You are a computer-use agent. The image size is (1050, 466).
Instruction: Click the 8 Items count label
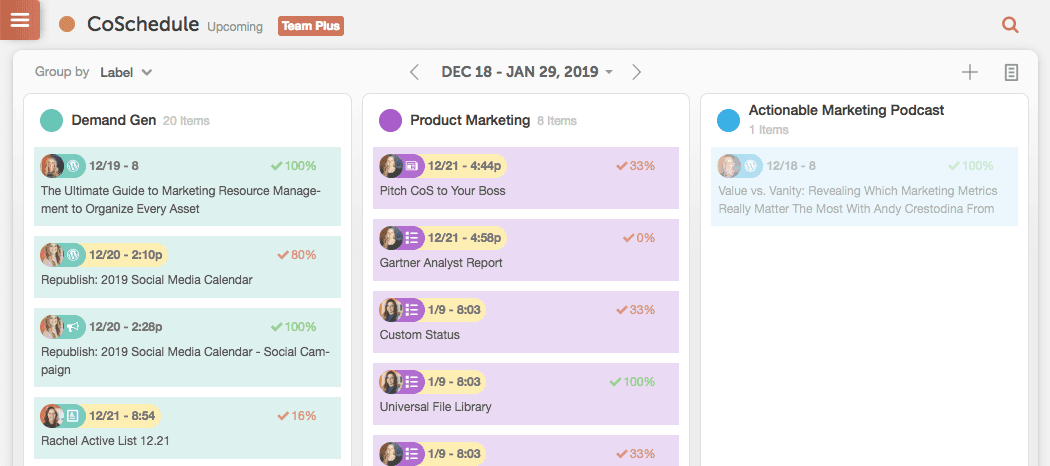[556, 121]
